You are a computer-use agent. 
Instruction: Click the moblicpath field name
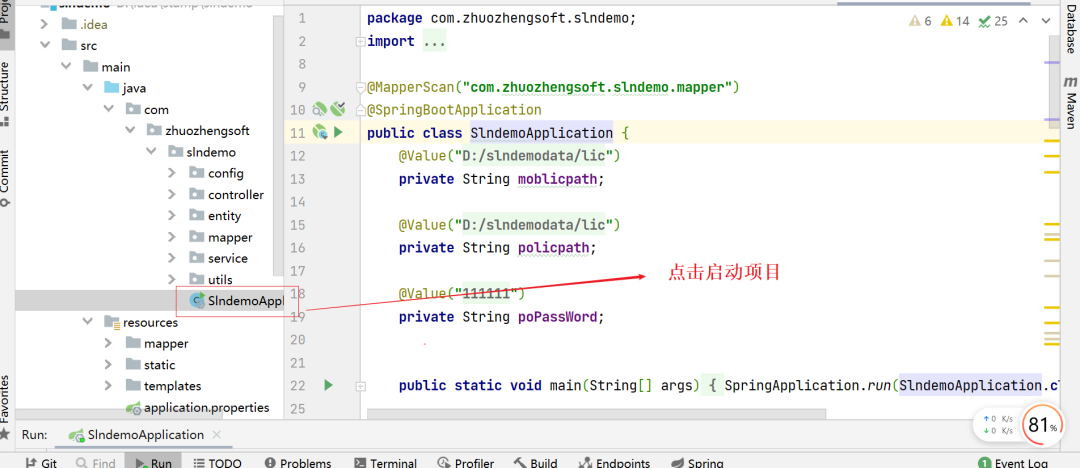pos(560,179)
